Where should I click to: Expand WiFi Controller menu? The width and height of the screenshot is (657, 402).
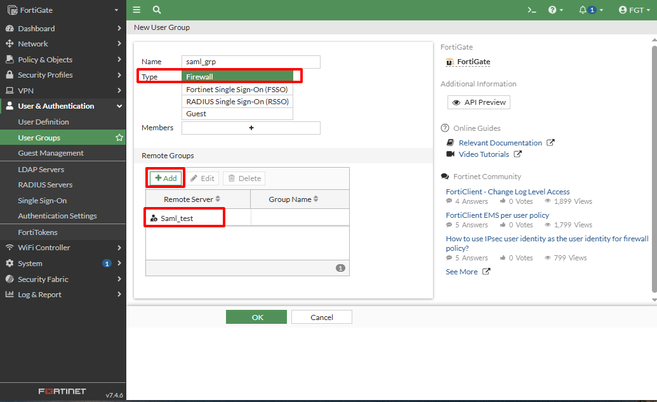pyautogui.click(x=63, y=248)
